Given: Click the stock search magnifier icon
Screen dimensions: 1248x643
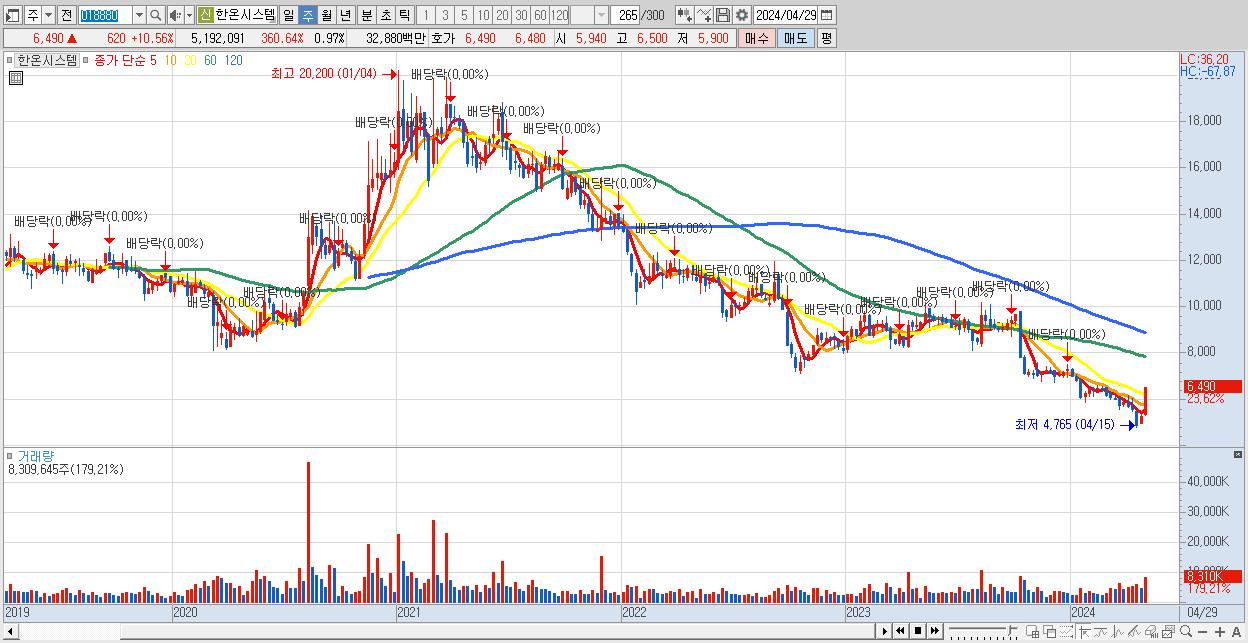Looking at the screenshot, I should (156, 15).
